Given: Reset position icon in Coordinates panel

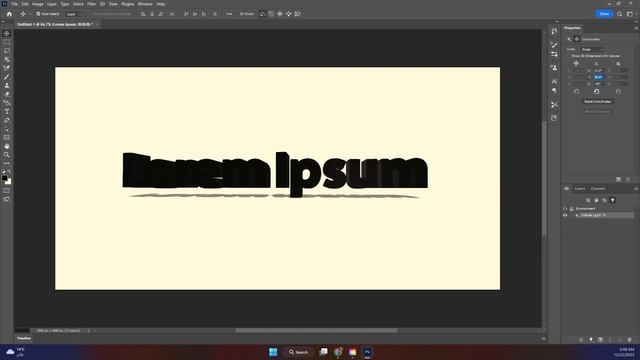Looking at the screenshot, I should (576, 91).
